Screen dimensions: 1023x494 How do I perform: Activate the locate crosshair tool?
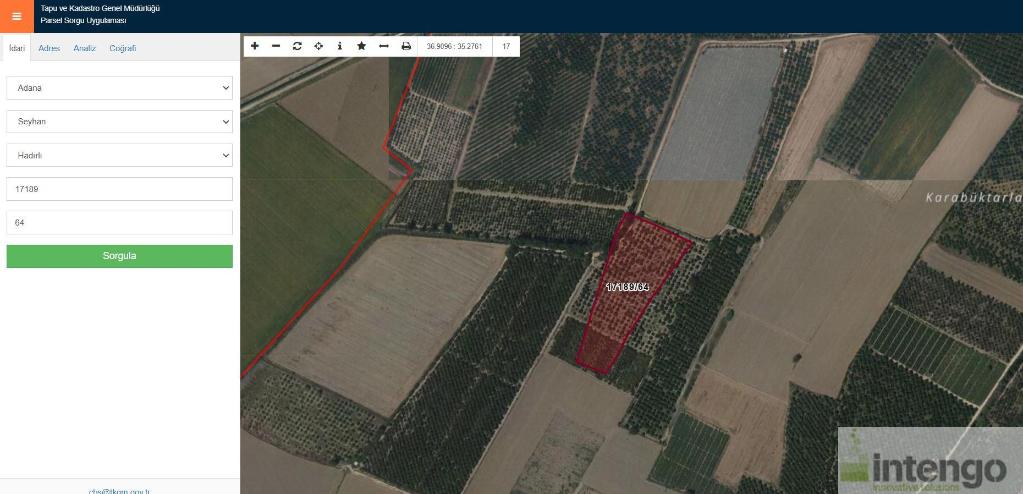point(318,46)
